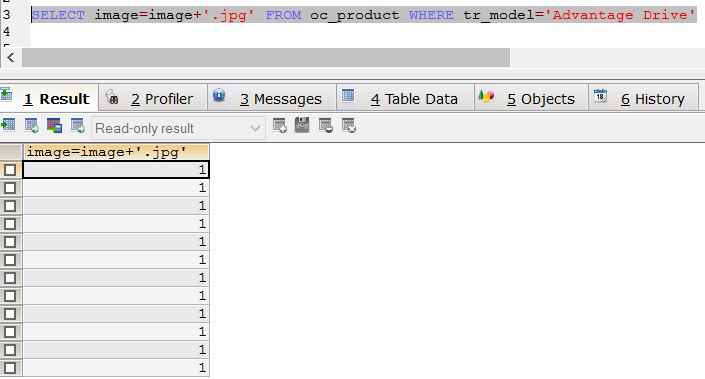The image size is (705, 379).
Task: Click the left scroll arrow of the editor
Action: (x=11, y=58)
